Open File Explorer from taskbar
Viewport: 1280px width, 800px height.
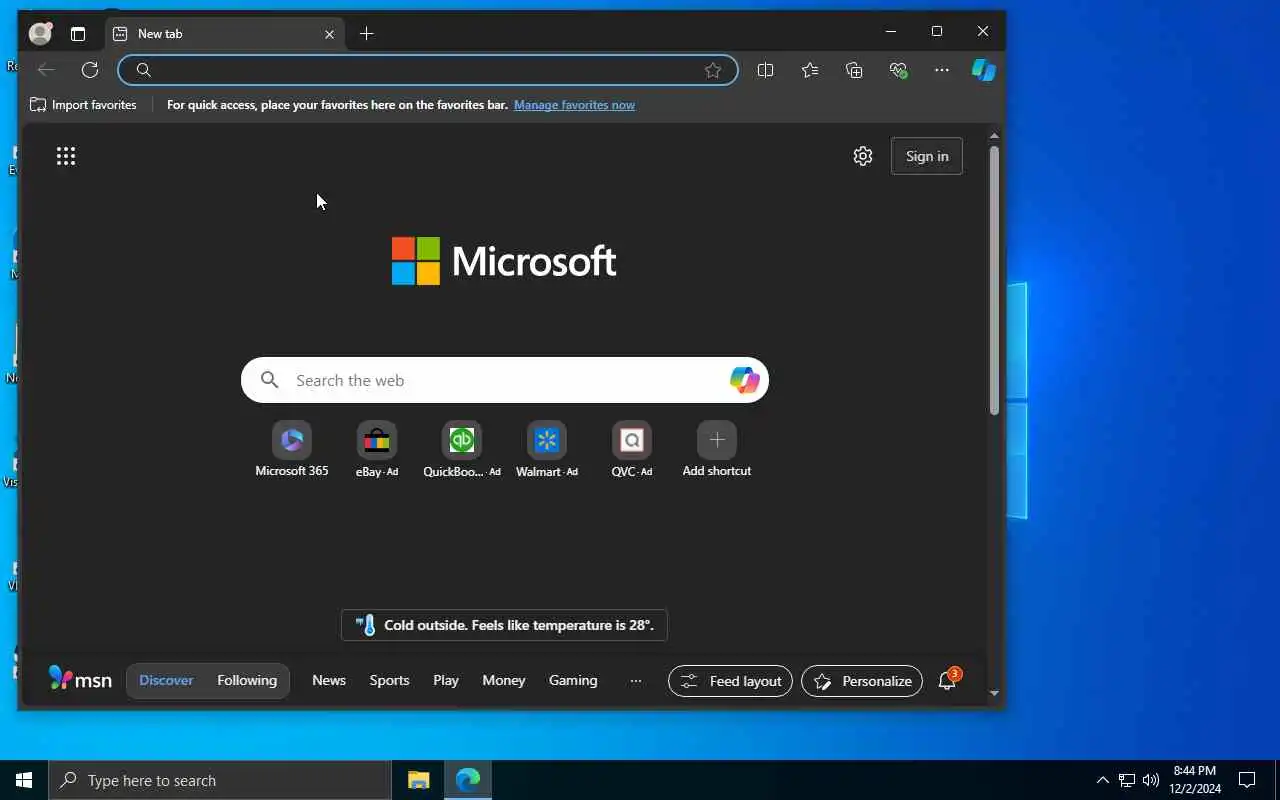point(418,780)
